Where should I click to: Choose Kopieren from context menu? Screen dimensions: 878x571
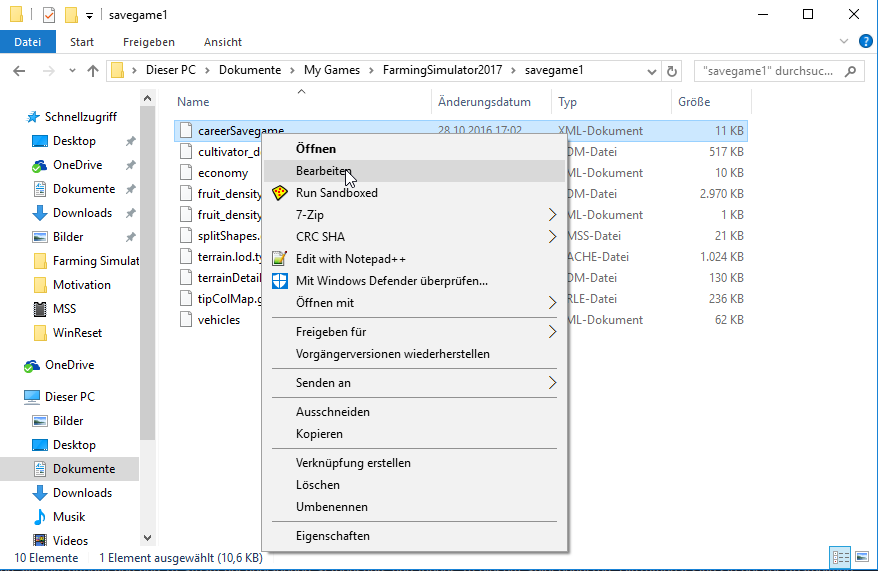coord(414,434)
